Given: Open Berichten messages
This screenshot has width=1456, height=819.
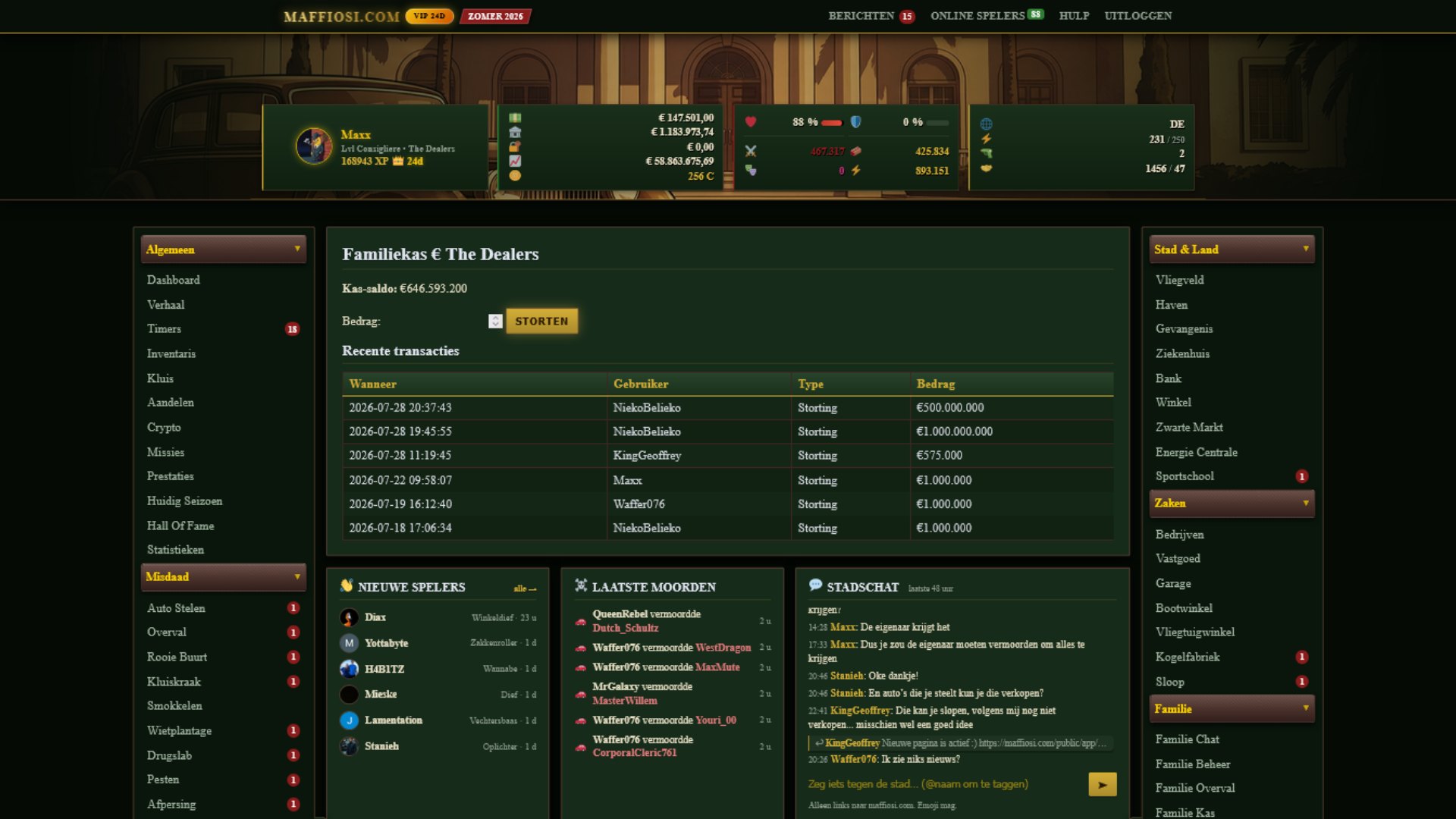Looking at the screenshot, I should pyautogui.click(x=871, y=16).
